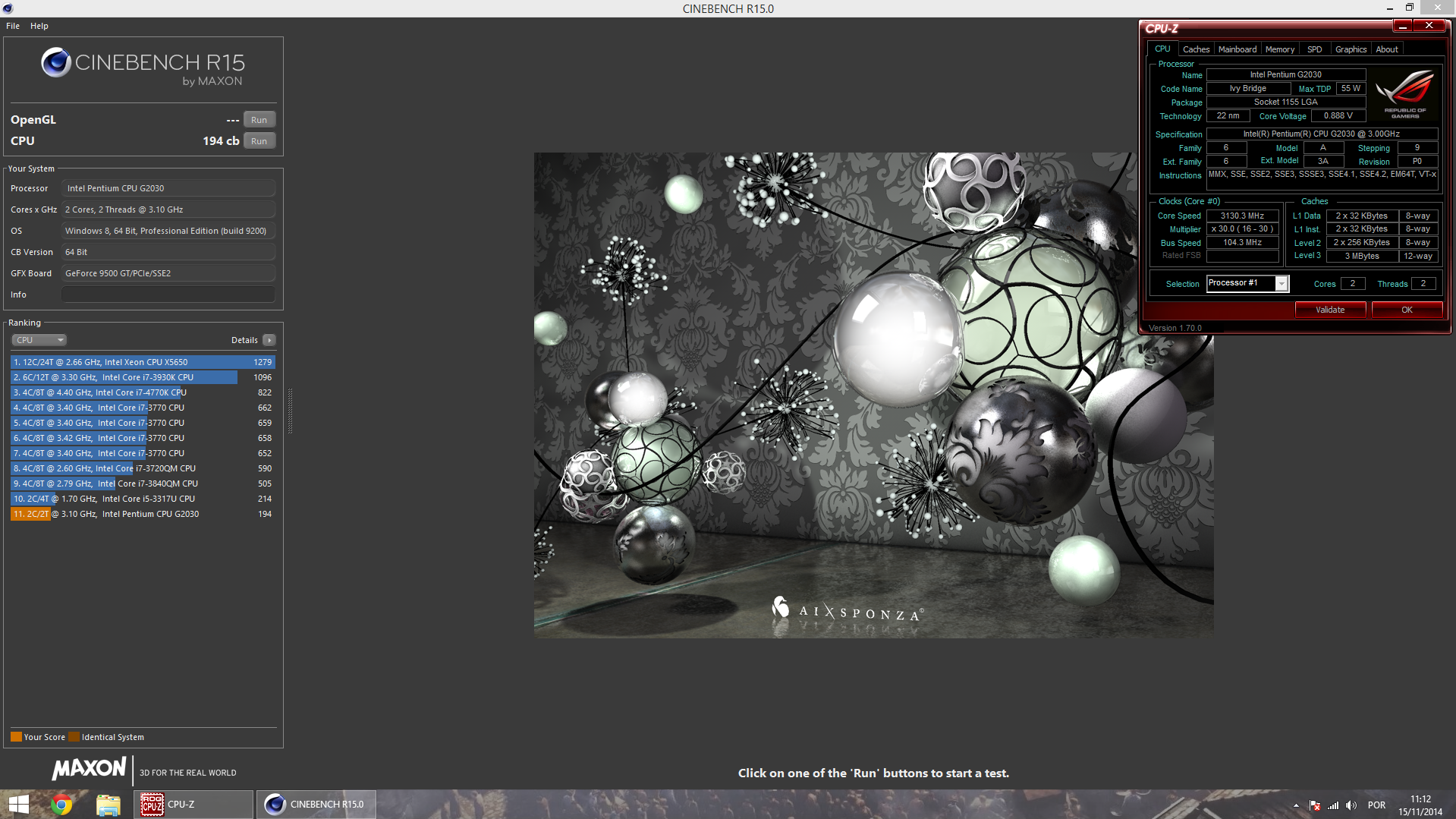Screen dimensions: 1456x819
Task: Open the Action Center flag icon
Action: click(1315, 805)
